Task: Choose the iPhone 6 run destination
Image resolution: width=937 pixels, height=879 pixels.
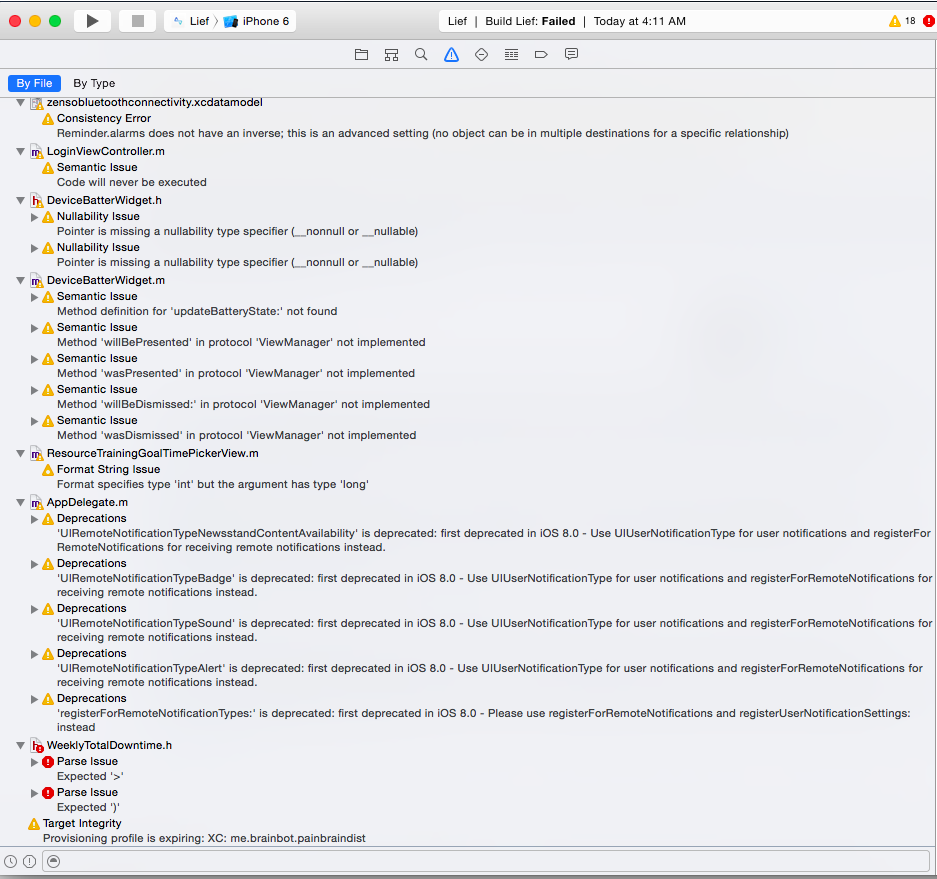Action: tap(257, 21)
